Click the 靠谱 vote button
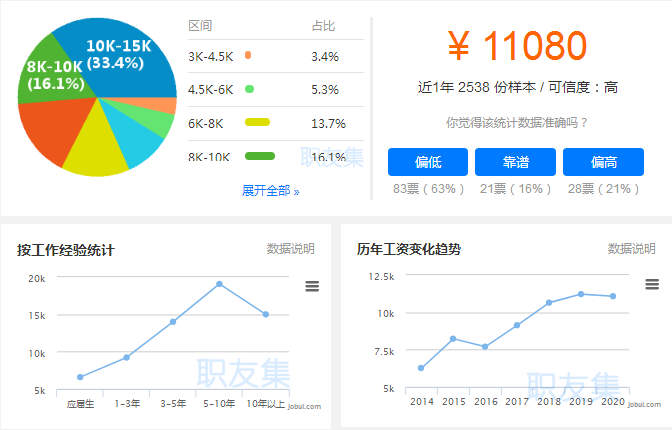Image resolution: width=672 pixels, height=430 pixels. click(515, 162)
